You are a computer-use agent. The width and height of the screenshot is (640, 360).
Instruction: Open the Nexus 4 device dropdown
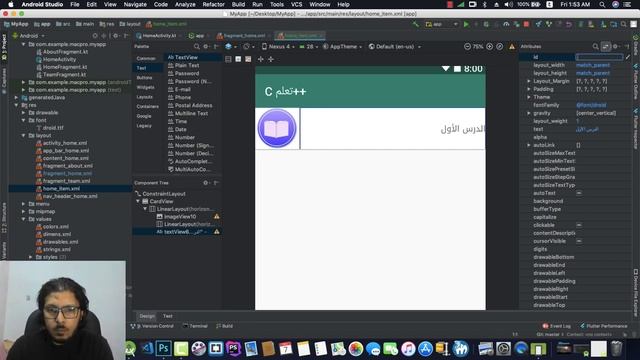coord(278,47)
